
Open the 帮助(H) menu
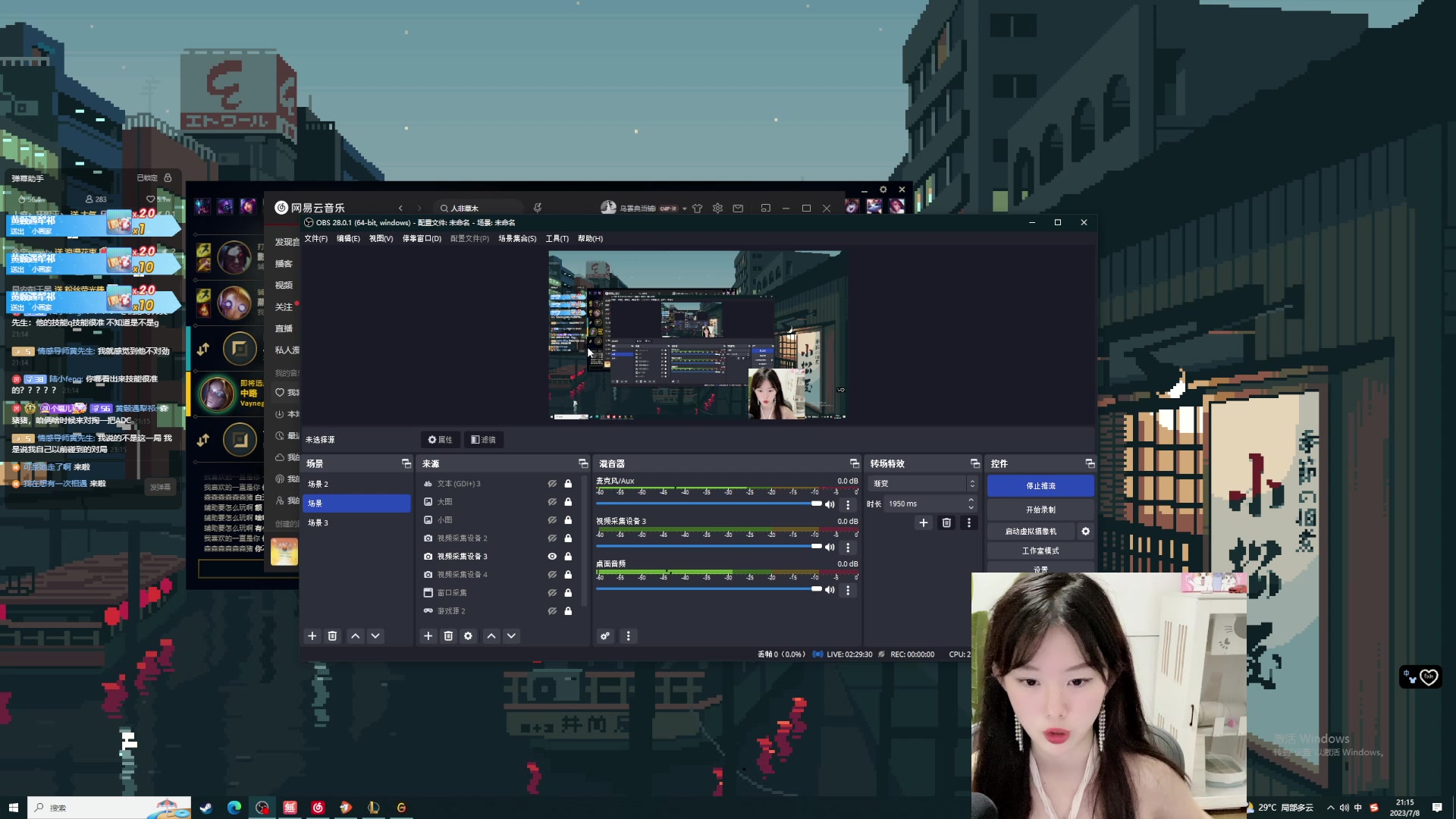tap(590, 239)
